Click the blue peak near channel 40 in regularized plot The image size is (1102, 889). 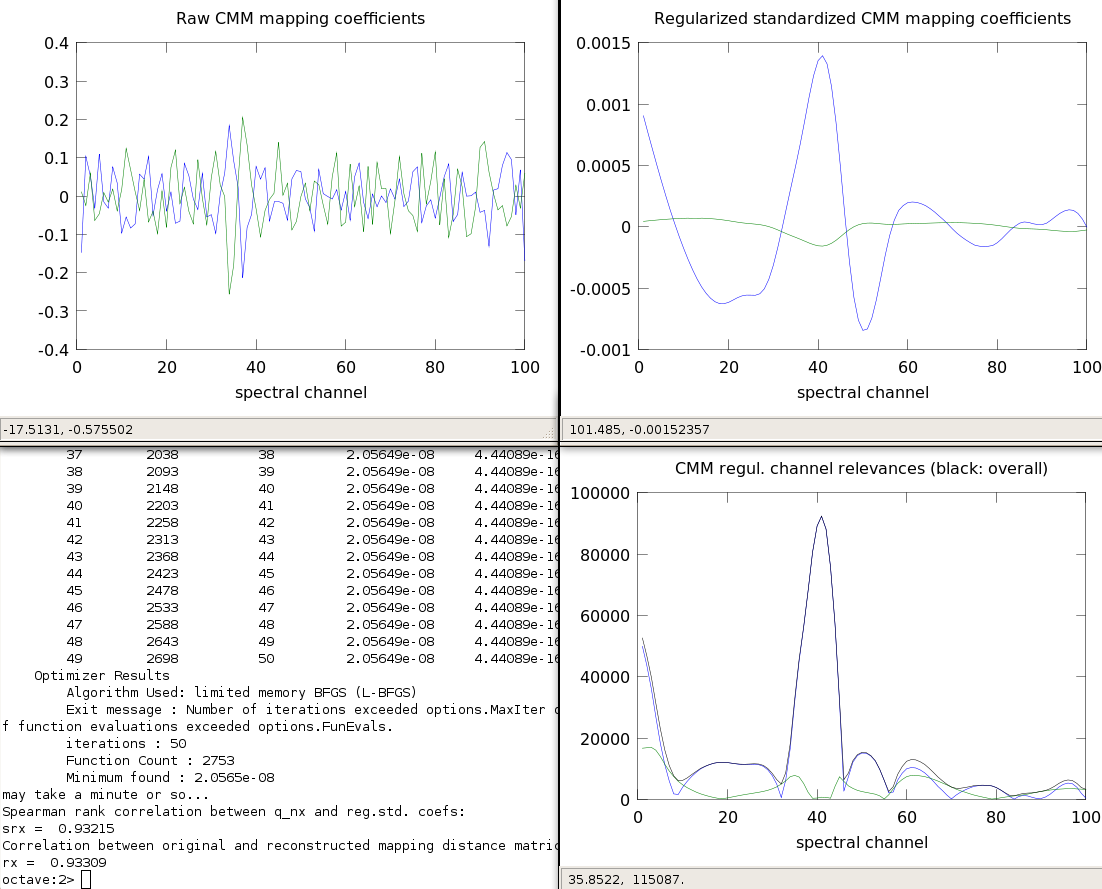click(822, 57)
